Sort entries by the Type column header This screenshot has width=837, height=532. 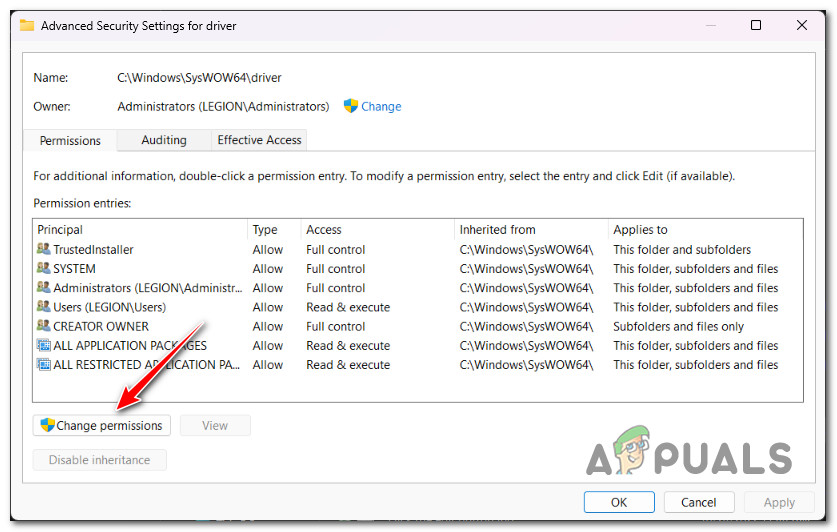pos(274,229)
